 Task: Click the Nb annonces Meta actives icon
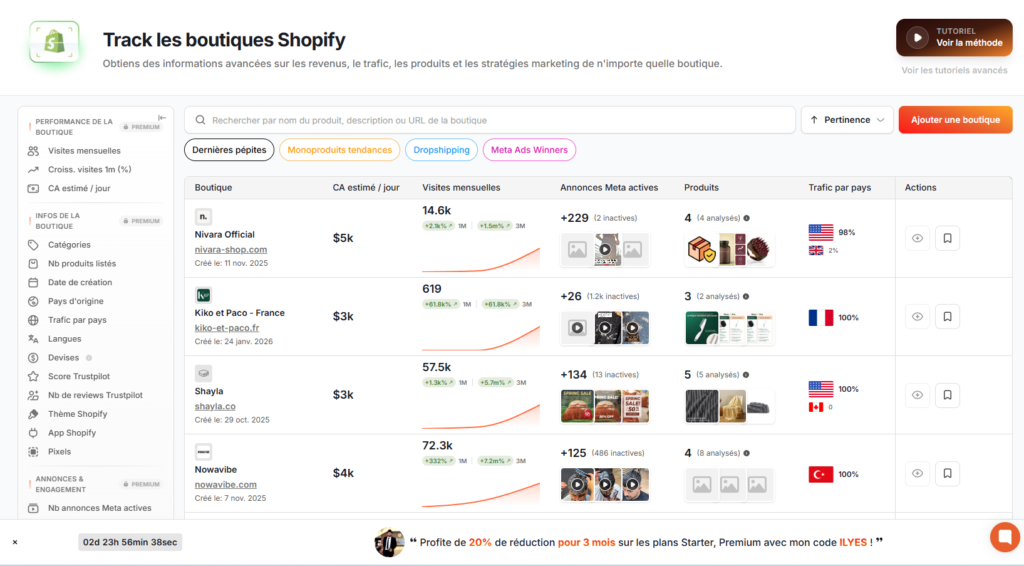[x=33, y=508]
